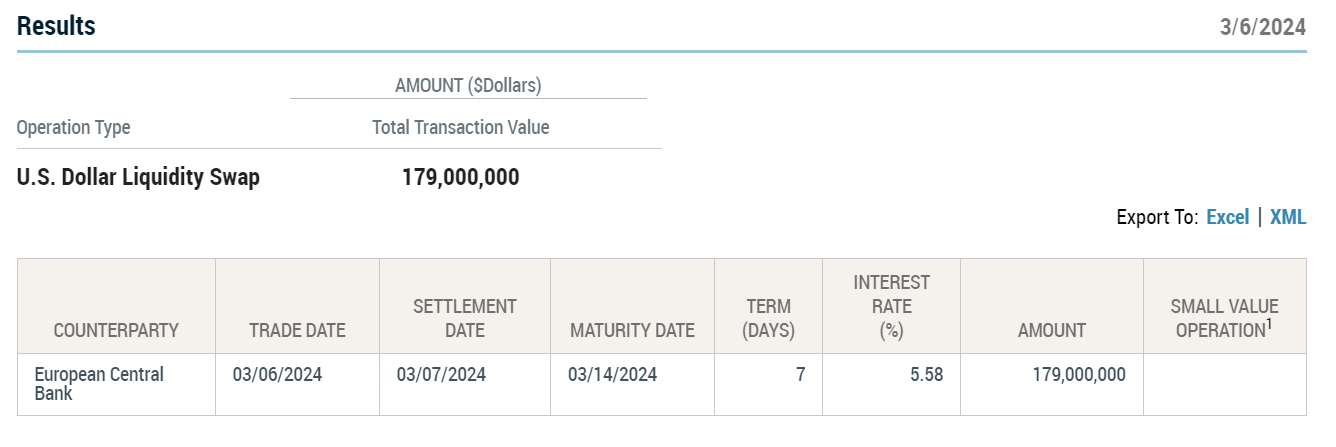Click the Trade Date column header
The image size is (1336, 447).
[x=297, y=330]
